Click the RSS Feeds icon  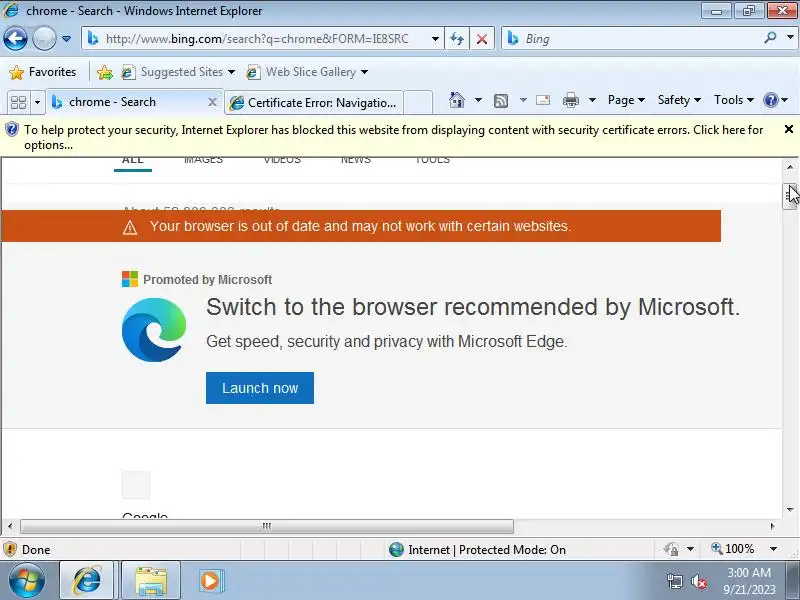(501, 101)
